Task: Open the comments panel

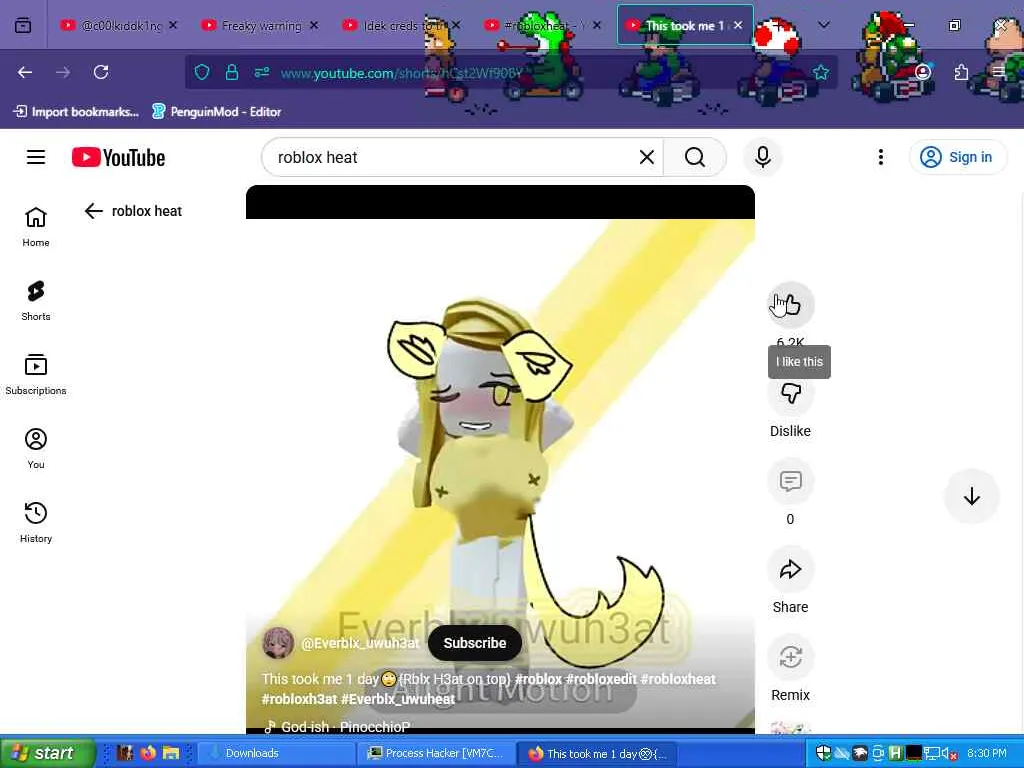Action: pyautogui.click(x=790, y=481)
